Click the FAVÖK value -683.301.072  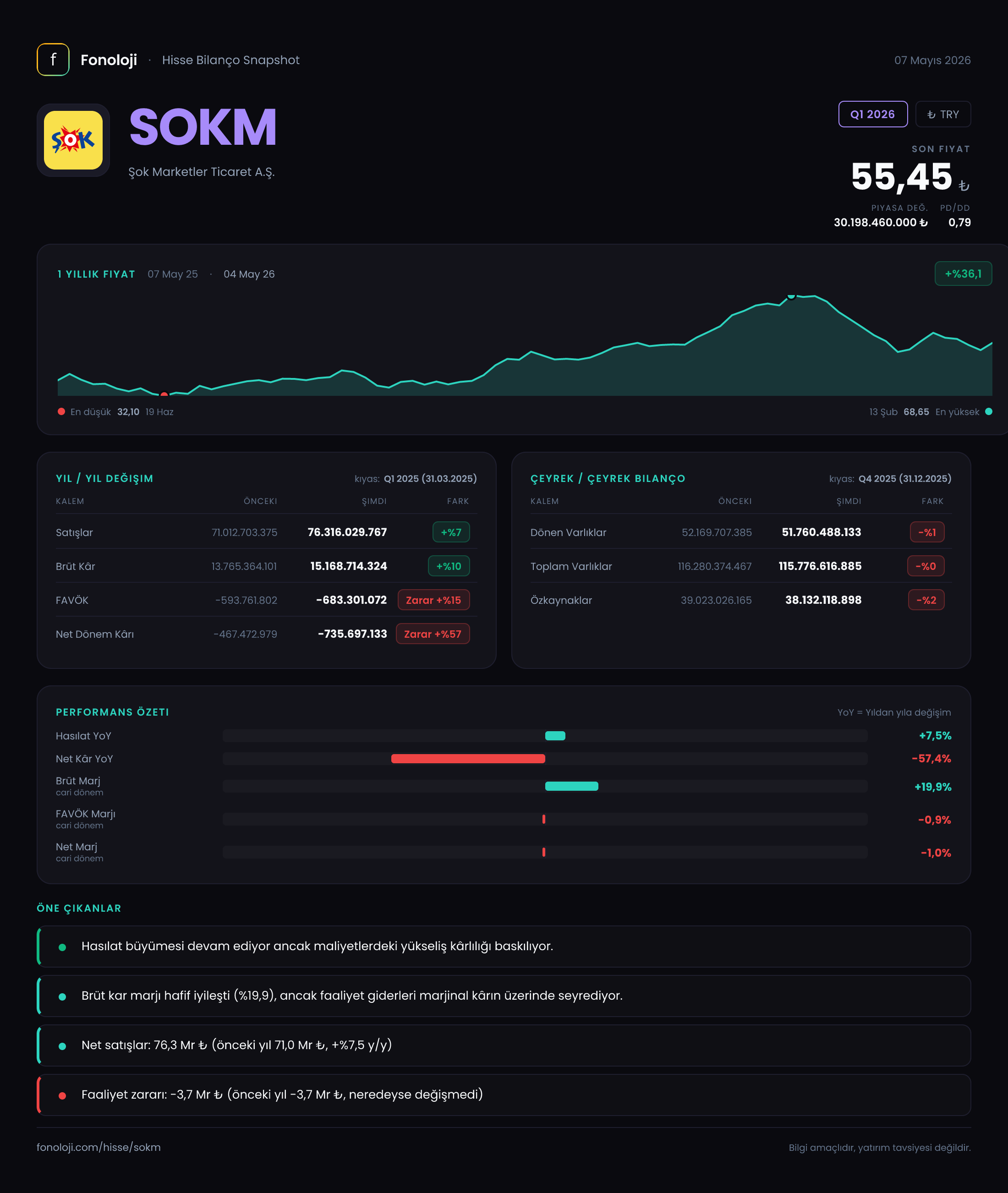351,600
